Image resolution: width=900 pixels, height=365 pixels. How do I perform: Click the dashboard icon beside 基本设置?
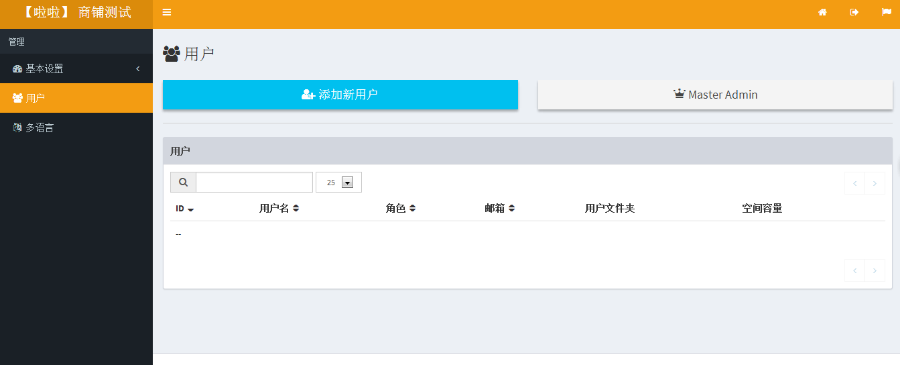pyautogui.click(x=17, y=69)
